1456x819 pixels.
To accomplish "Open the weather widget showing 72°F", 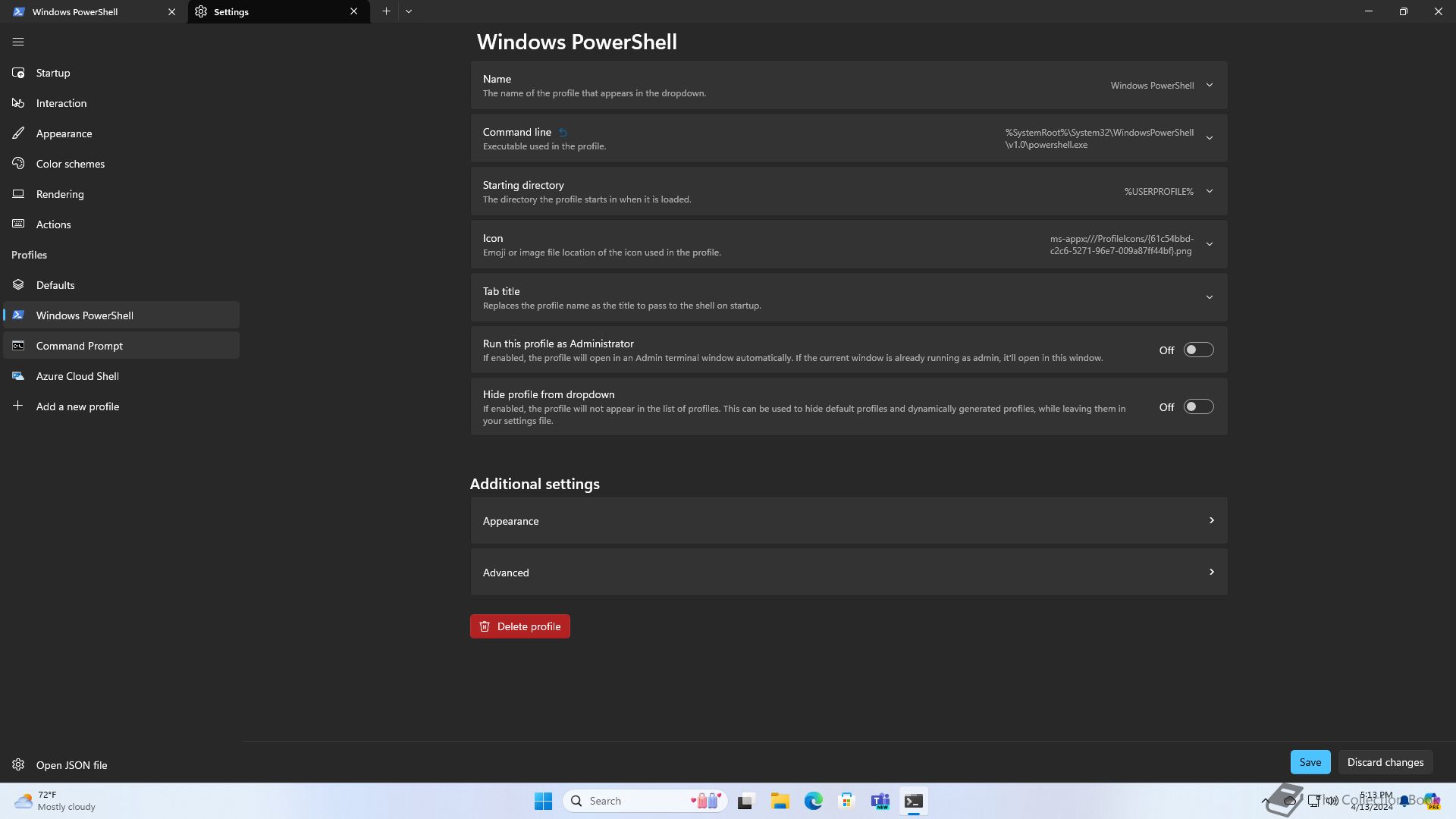I will tap(55, 801).
